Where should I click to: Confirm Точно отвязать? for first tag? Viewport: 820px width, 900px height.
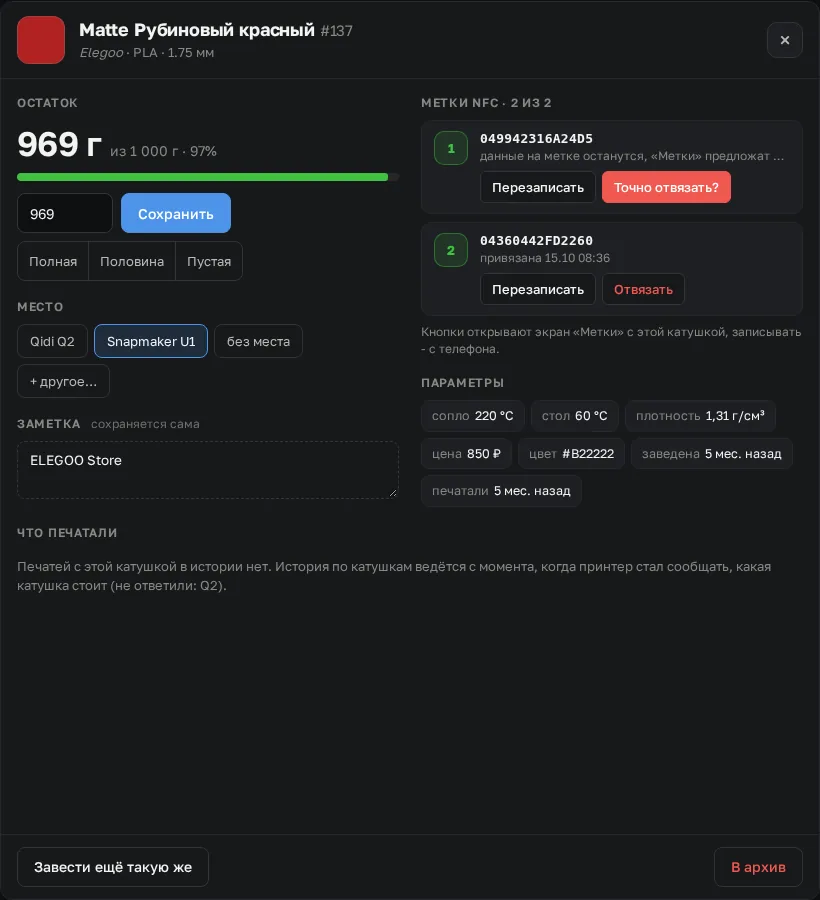[666, 188]
